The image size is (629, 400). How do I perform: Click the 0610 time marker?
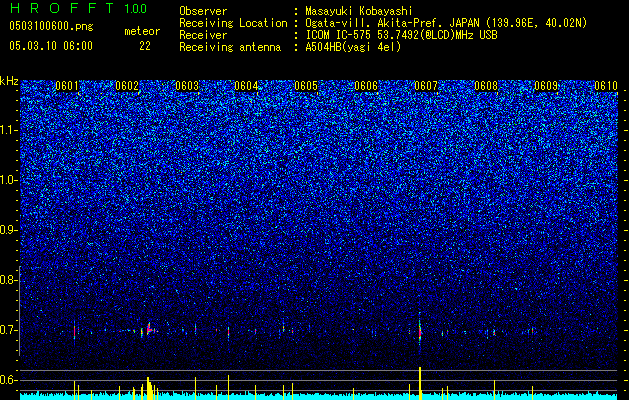click(606, 86)
